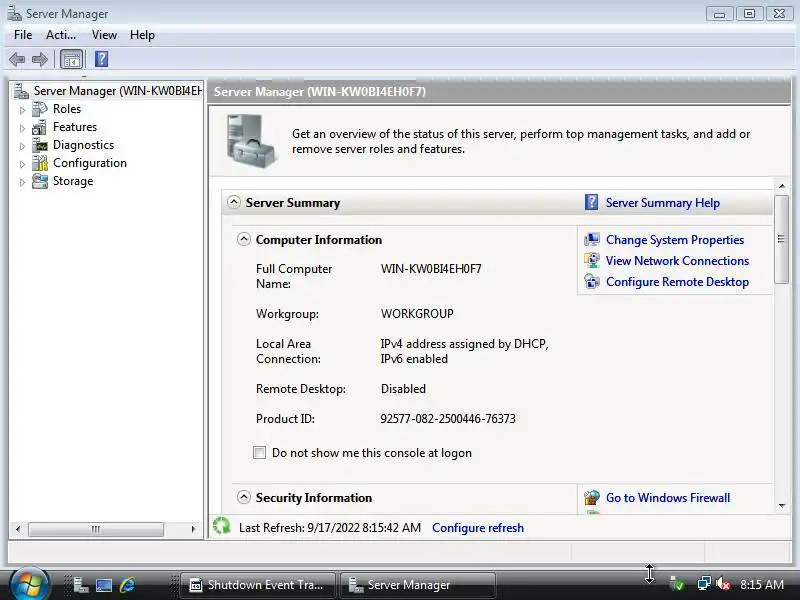Click the green refresh icon in status line
800x600 pixels.
221,526
